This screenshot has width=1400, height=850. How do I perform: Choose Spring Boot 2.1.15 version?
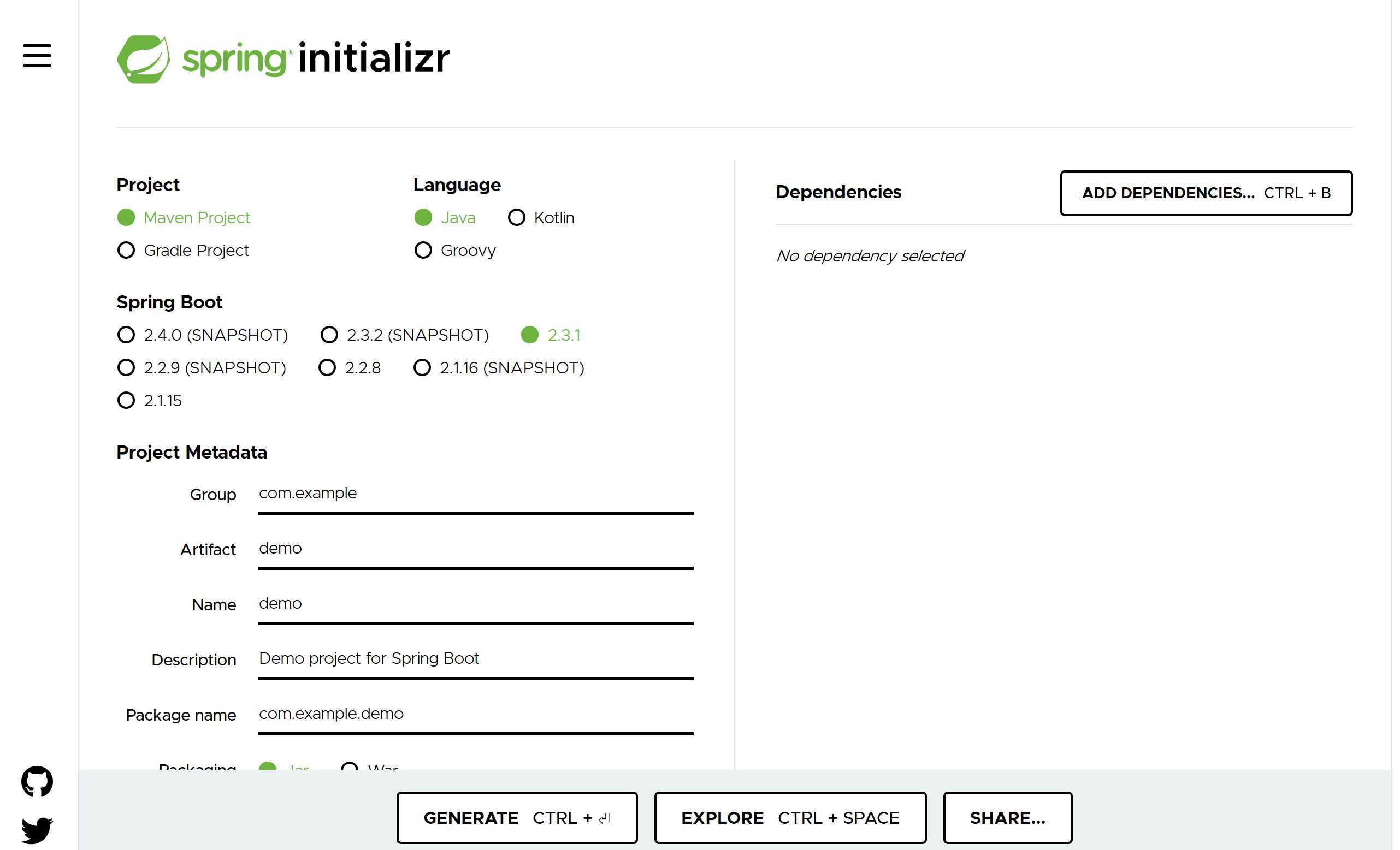tap(150, 401)
